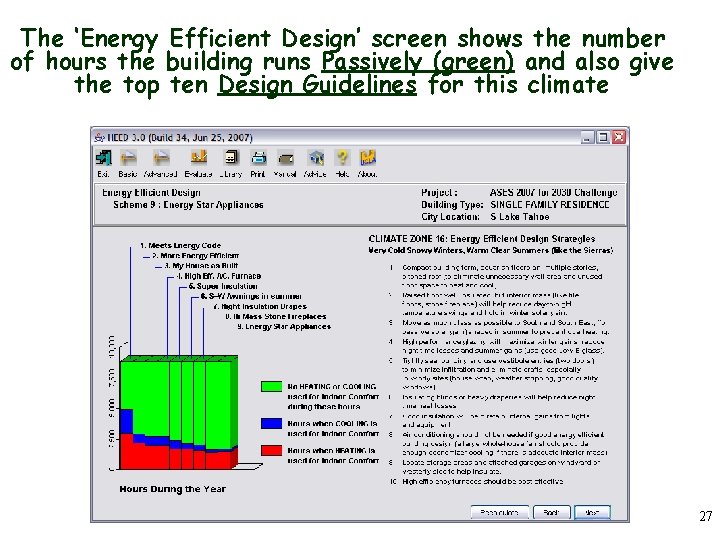
Task: Select scheme label '4. High Eff. AC, Furnace'
Action: click(219, 276)
